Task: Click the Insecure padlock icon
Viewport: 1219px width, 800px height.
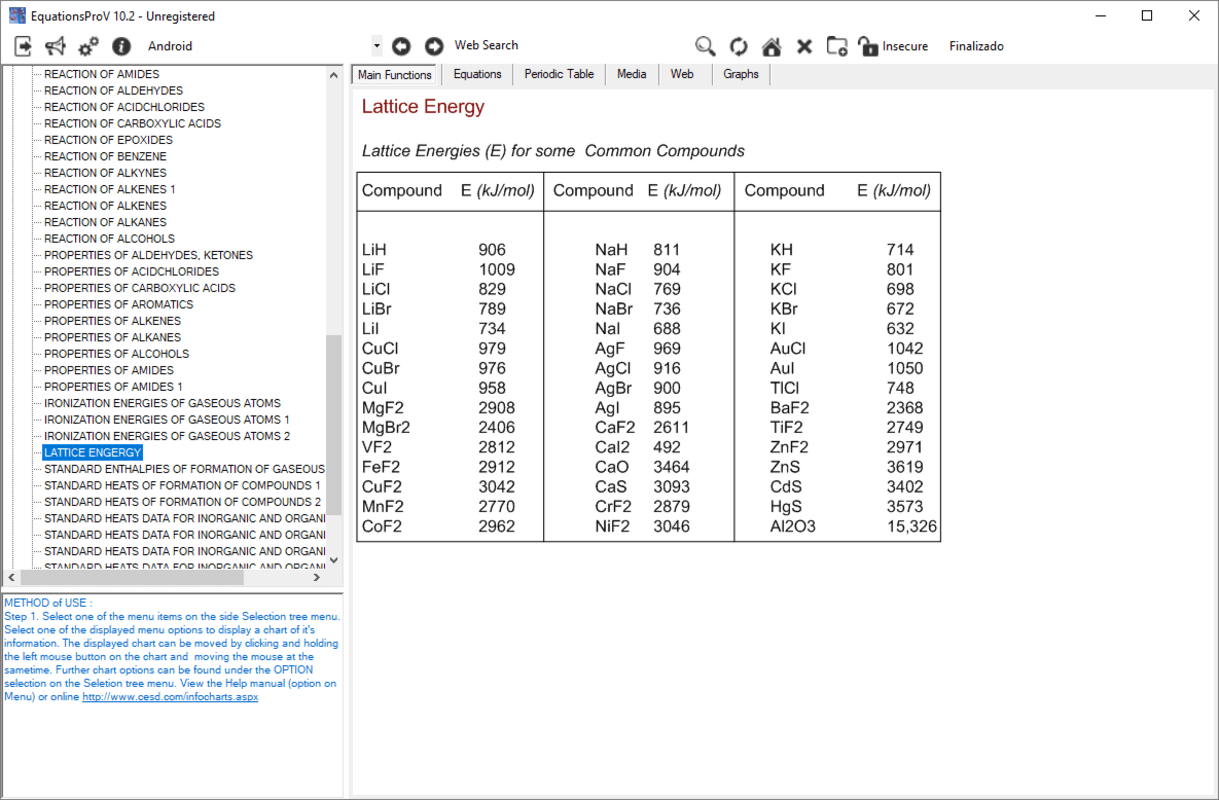Action: click(x=868, y=46)
